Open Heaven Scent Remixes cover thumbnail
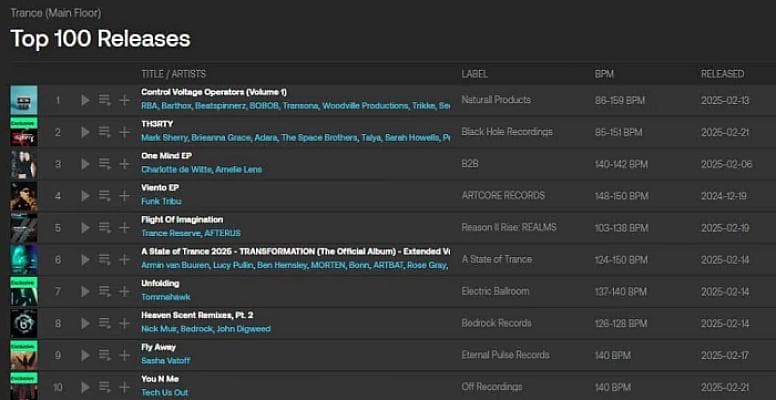This screenshot has height=400, width=776. 24,323
